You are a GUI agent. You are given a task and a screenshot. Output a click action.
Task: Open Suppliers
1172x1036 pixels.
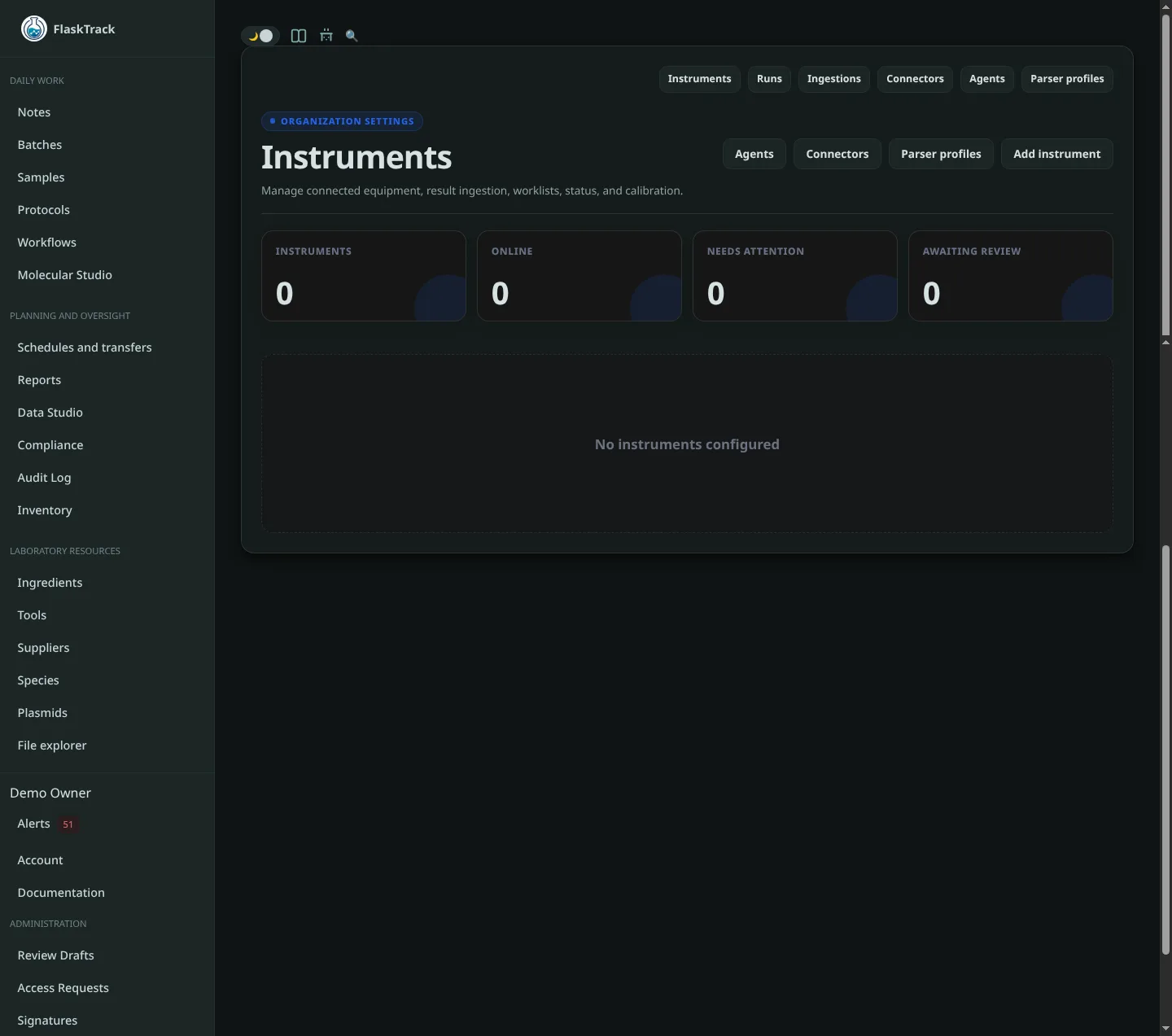coord(43,648)
